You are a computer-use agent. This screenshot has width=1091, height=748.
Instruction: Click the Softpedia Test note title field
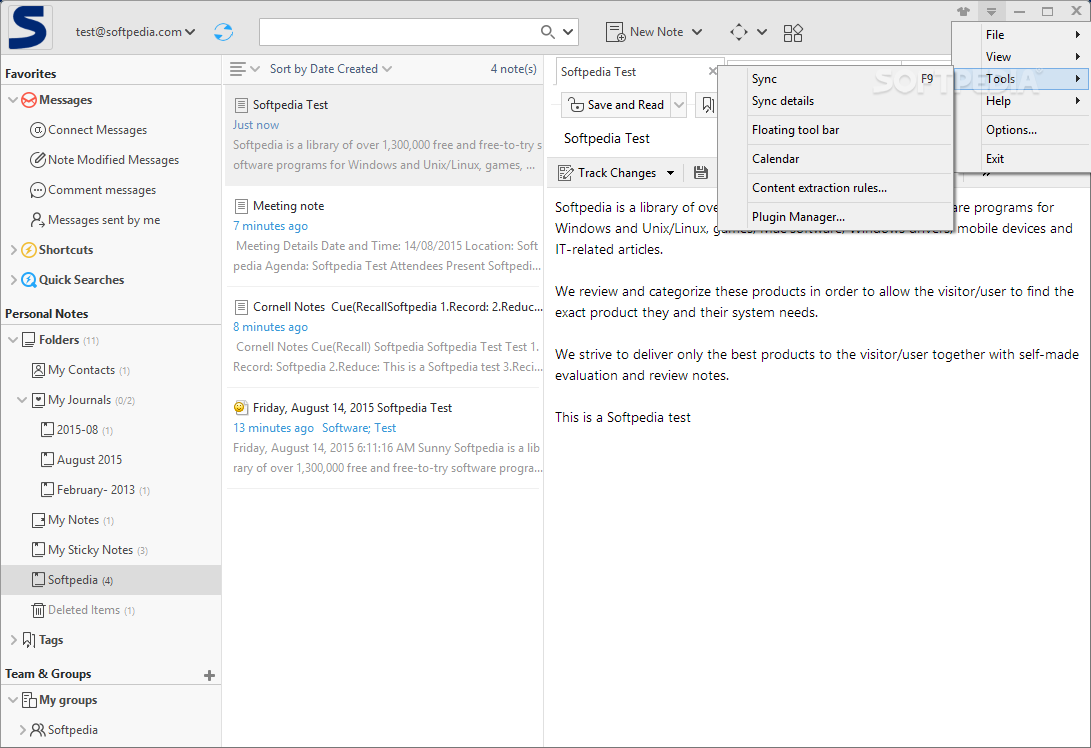pos(607,138)
